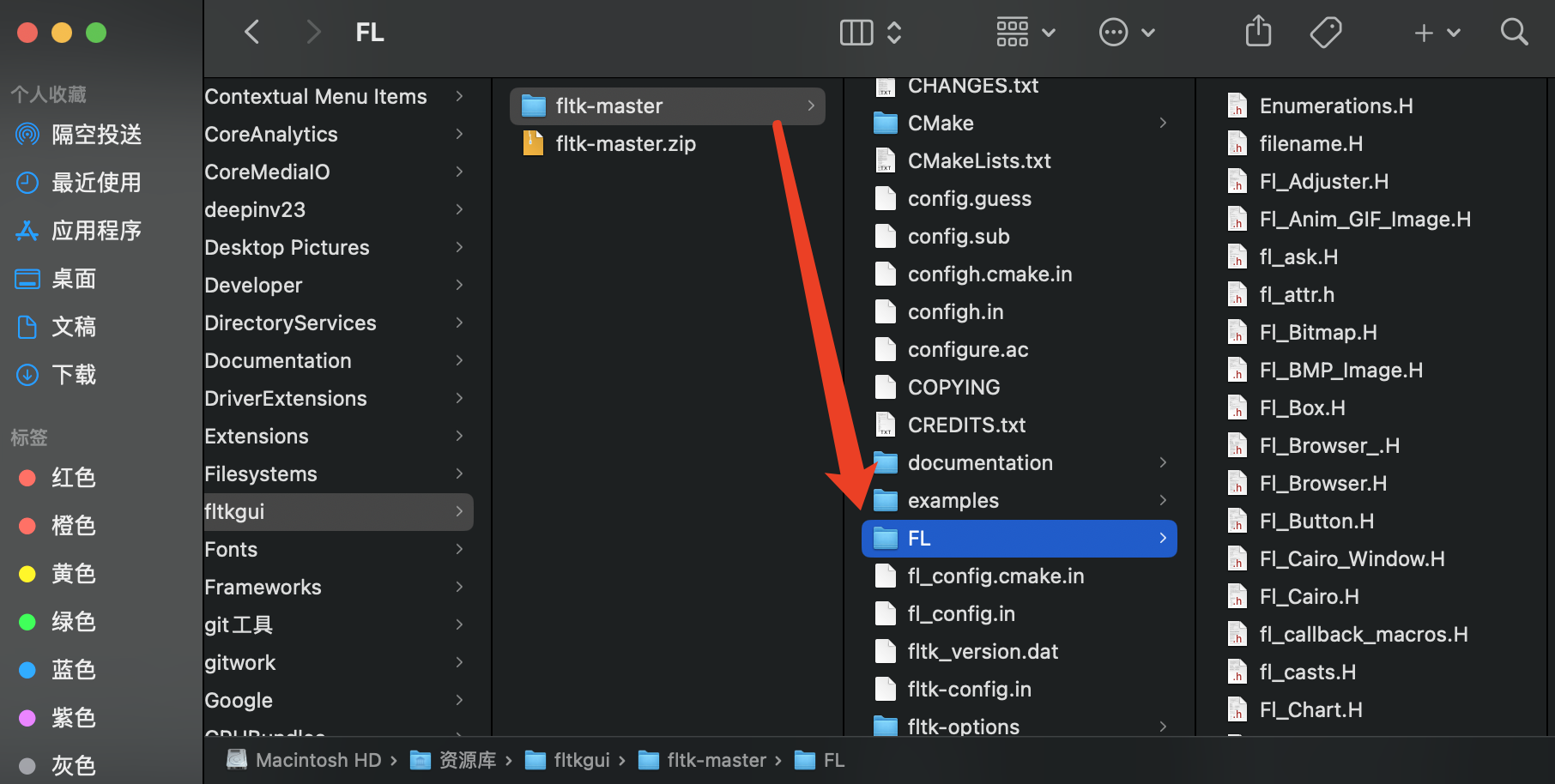Expand the documentation folder chevron
Image resolution: width=1555 pixels, height=784 pixels.
pos(1163,462)
